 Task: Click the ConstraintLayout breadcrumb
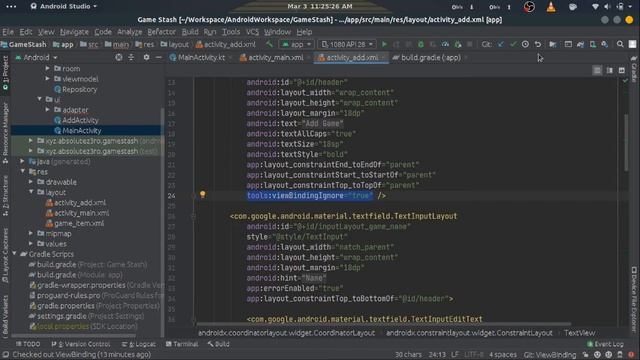469,333
